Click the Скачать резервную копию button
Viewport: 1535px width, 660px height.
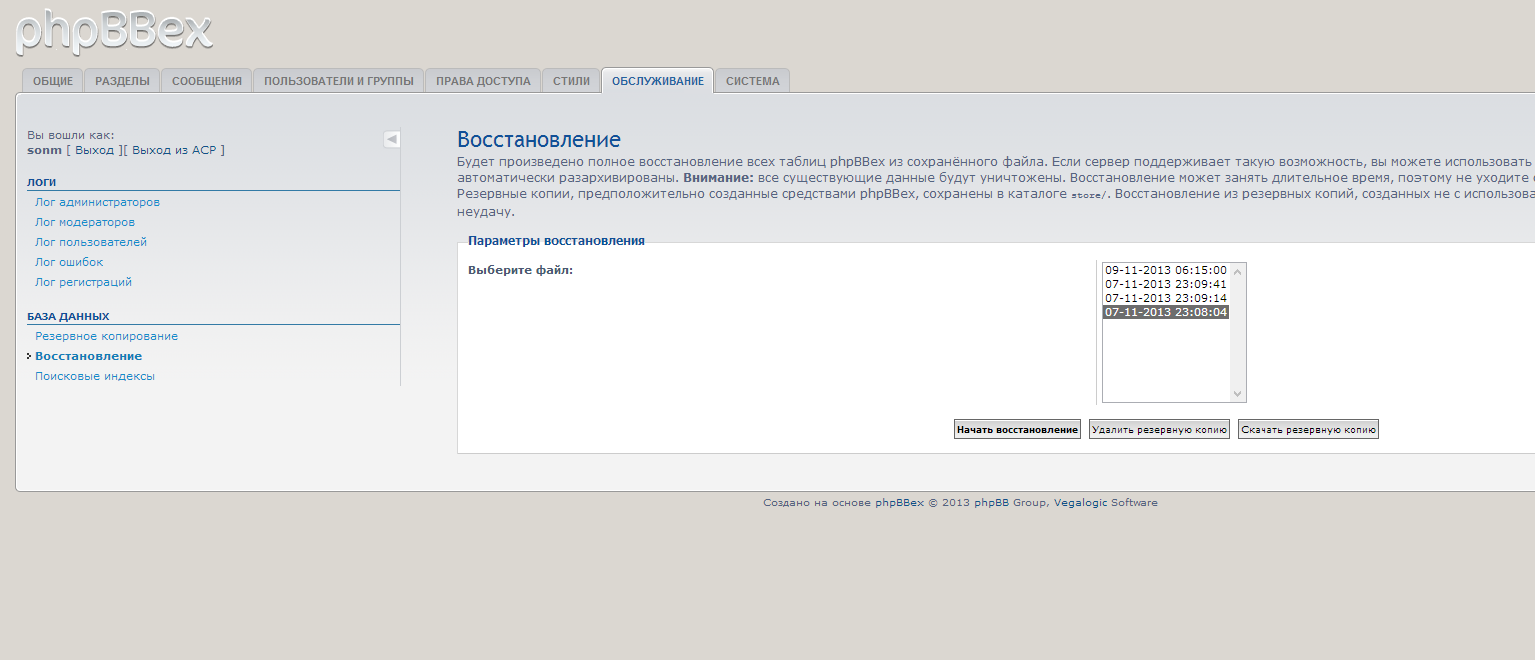1308,429
